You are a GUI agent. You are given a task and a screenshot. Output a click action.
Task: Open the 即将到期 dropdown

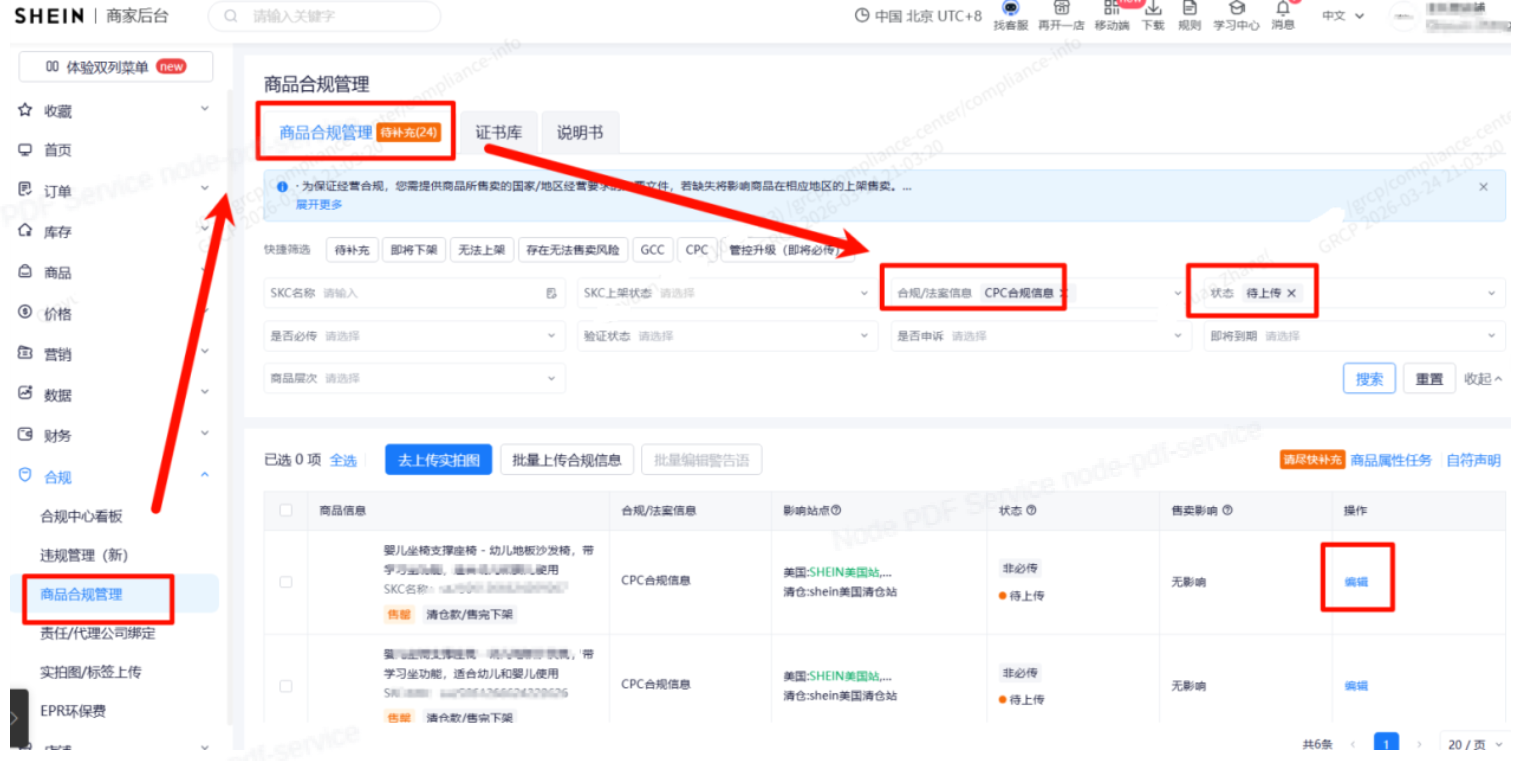coord(1353,336)
